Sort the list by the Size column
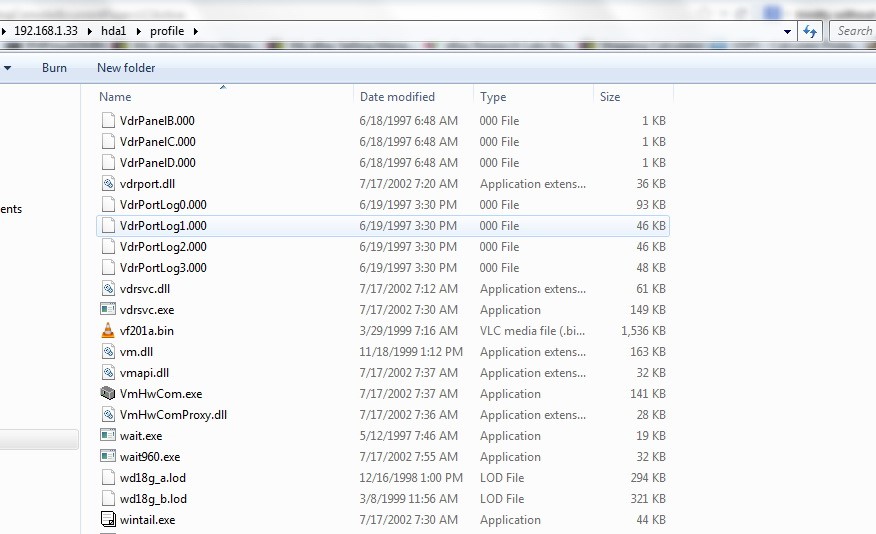Viewport: 876px width, 534px height. tap(610, 97)
